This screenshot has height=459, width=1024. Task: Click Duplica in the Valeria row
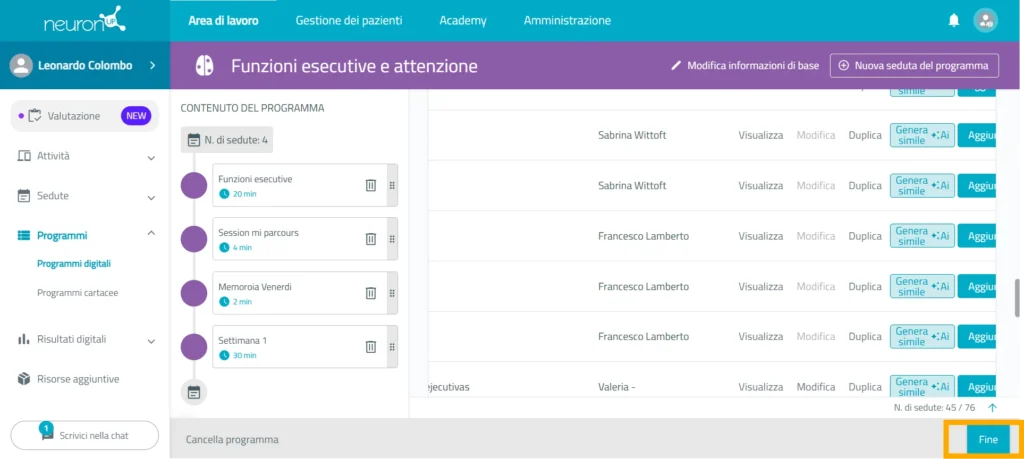pos(865,387)
